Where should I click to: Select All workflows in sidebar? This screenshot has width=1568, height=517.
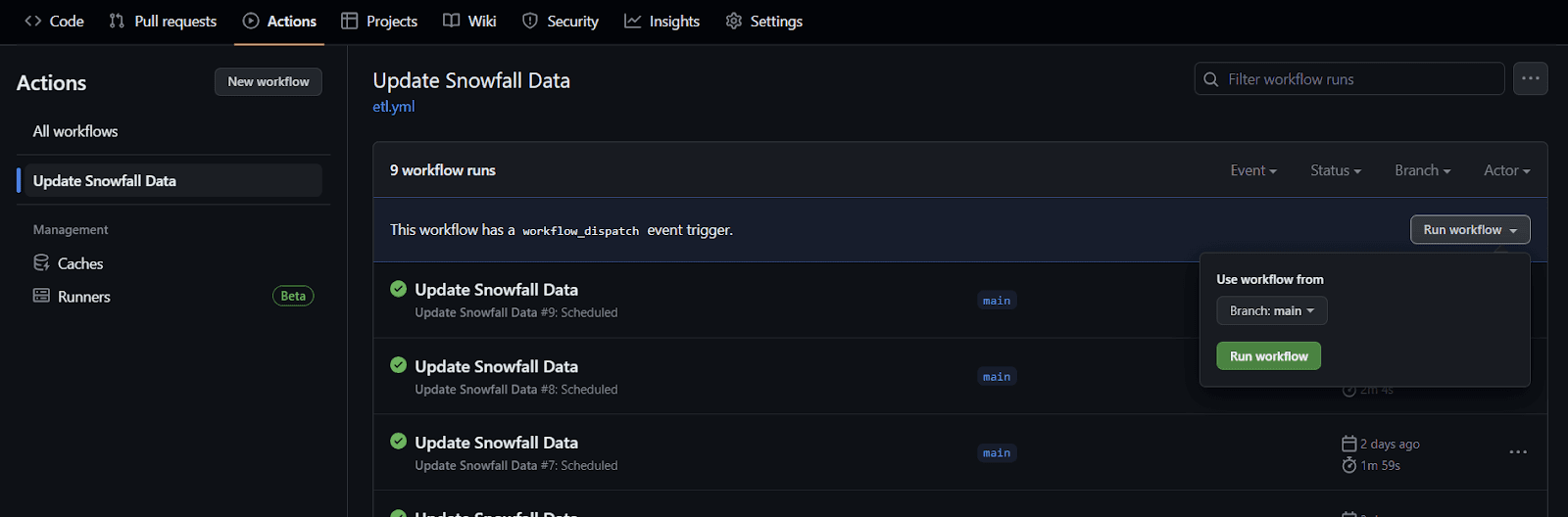click(x=75, y=131)
